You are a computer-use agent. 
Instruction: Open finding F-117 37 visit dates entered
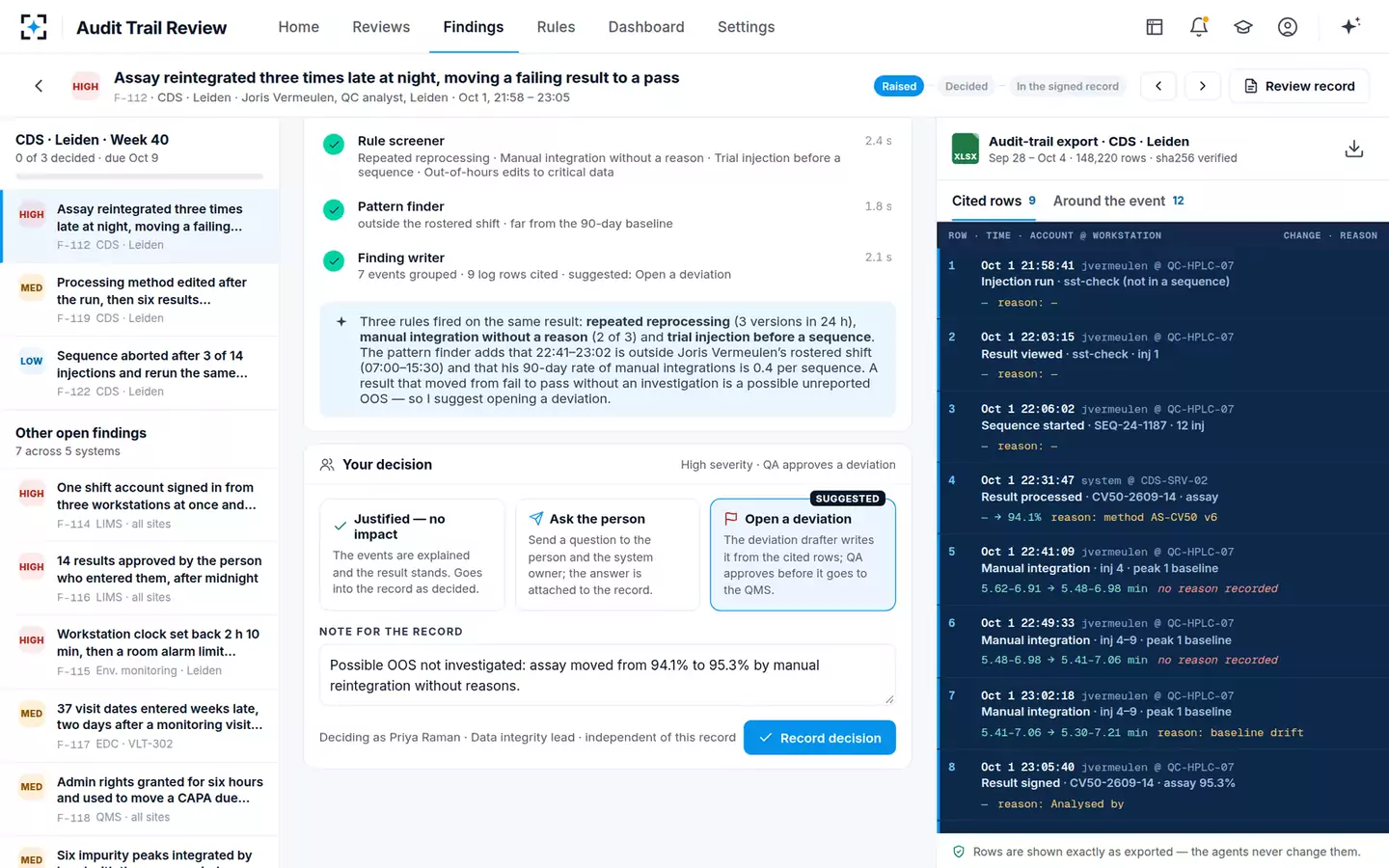point(140,725)
